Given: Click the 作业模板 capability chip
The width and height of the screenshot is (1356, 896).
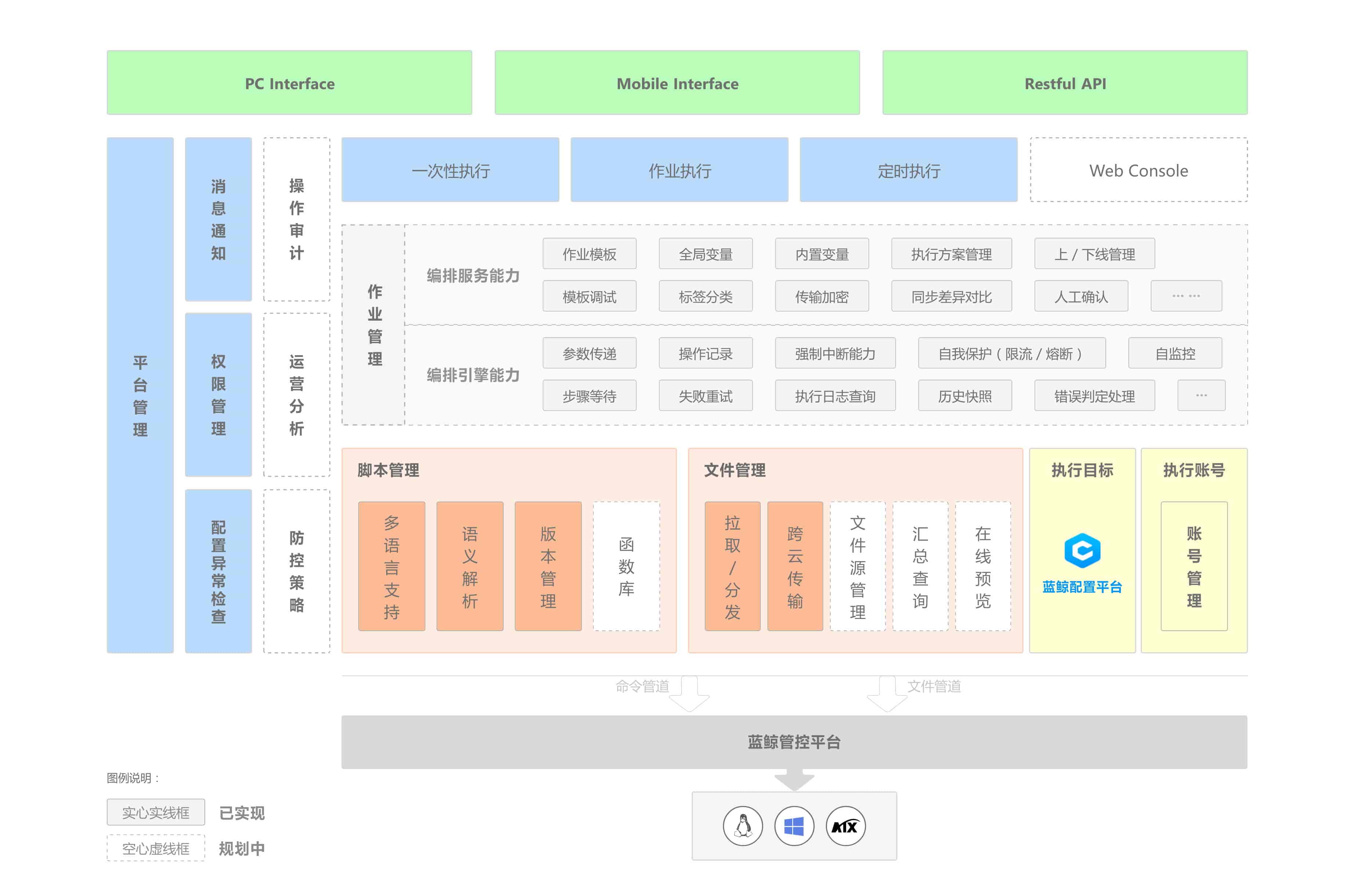Looking at the screenshot, I should coord(589,254).
